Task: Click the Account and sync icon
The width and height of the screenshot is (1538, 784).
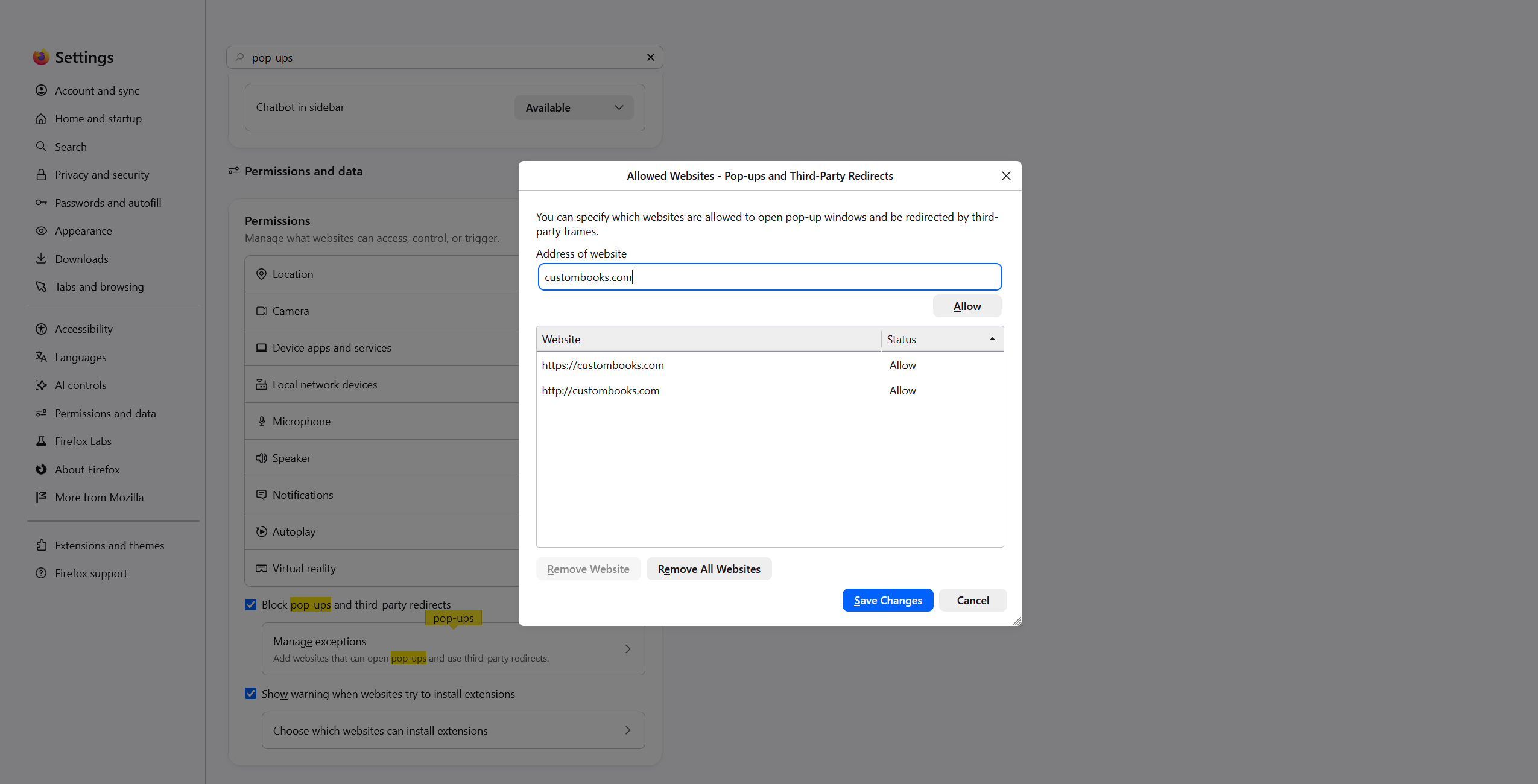Action: pos(41,90)
